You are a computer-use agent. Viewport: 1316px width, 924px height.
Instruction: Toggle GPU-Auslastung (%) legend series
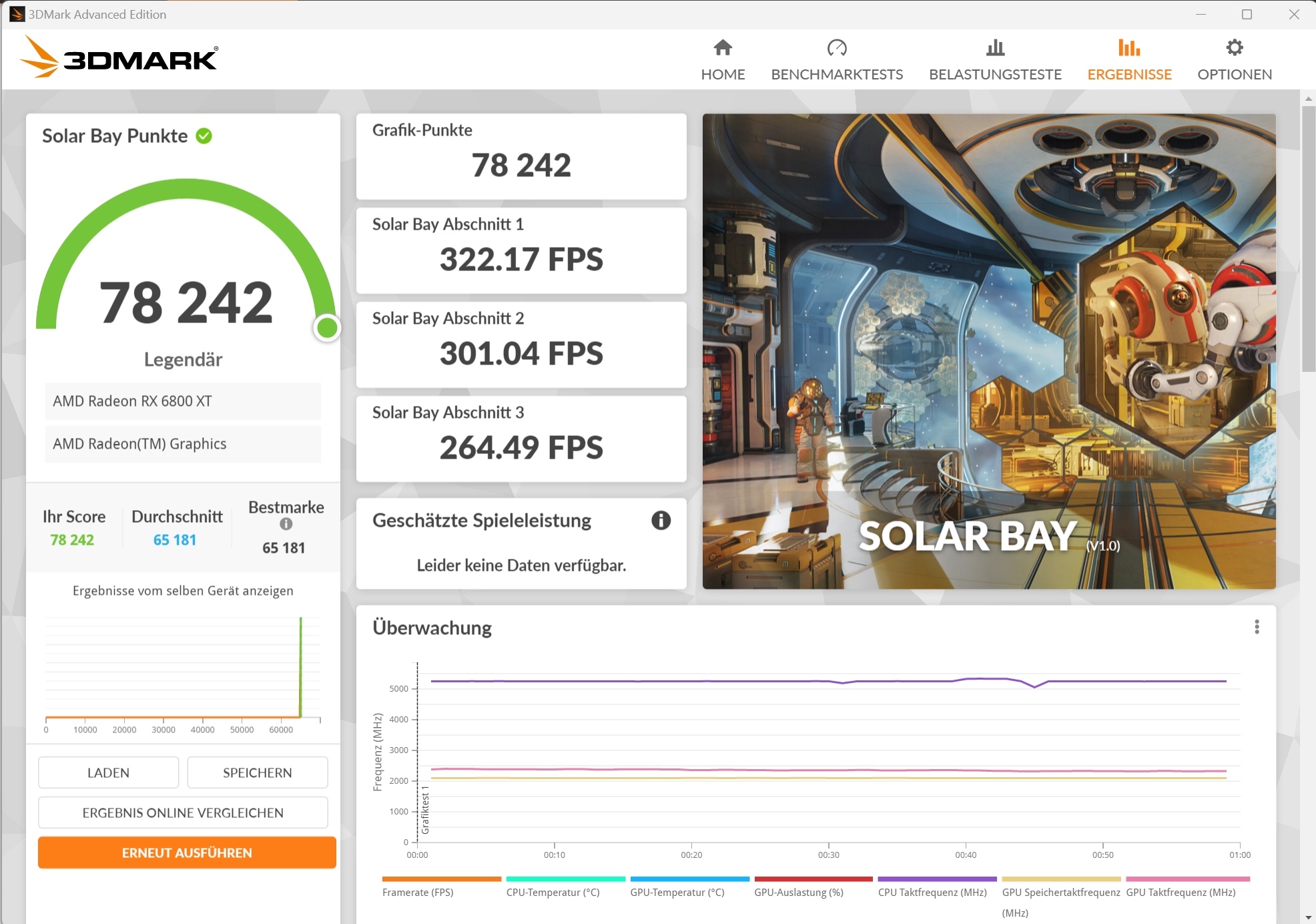click(799, 892)
